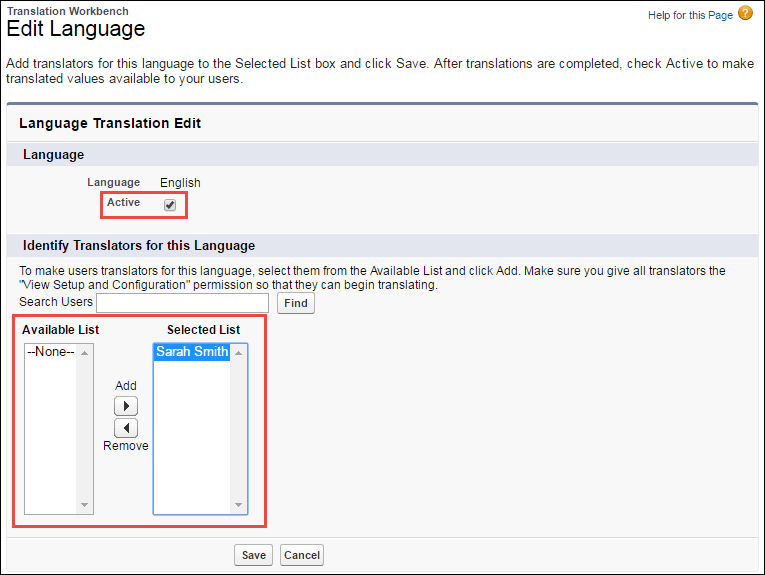Image resolution: width=765 pixels, height=575 pixels.
Task: Click the Find button
Action: tap(296, 303)
